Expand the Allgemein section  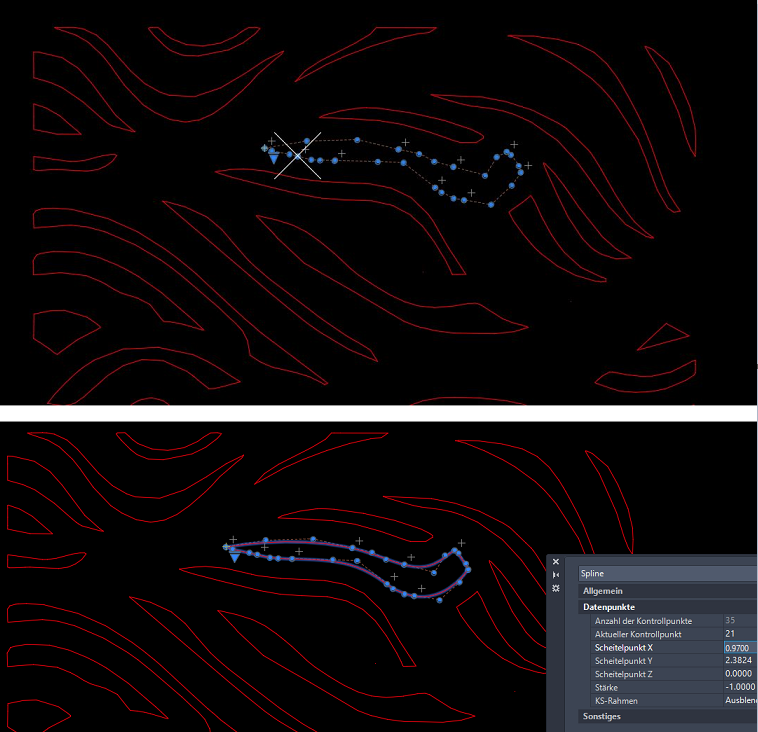[668, 591]
